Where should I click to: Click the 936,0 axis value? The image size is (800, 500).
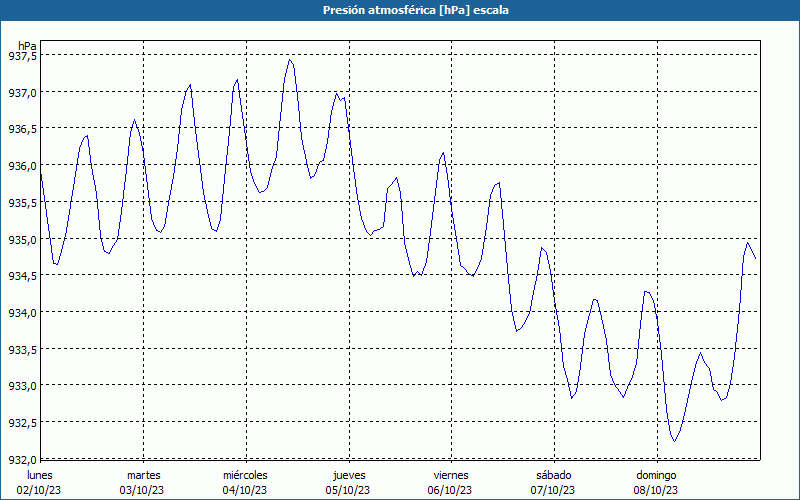pyautogui.click(x=23, y=166)
